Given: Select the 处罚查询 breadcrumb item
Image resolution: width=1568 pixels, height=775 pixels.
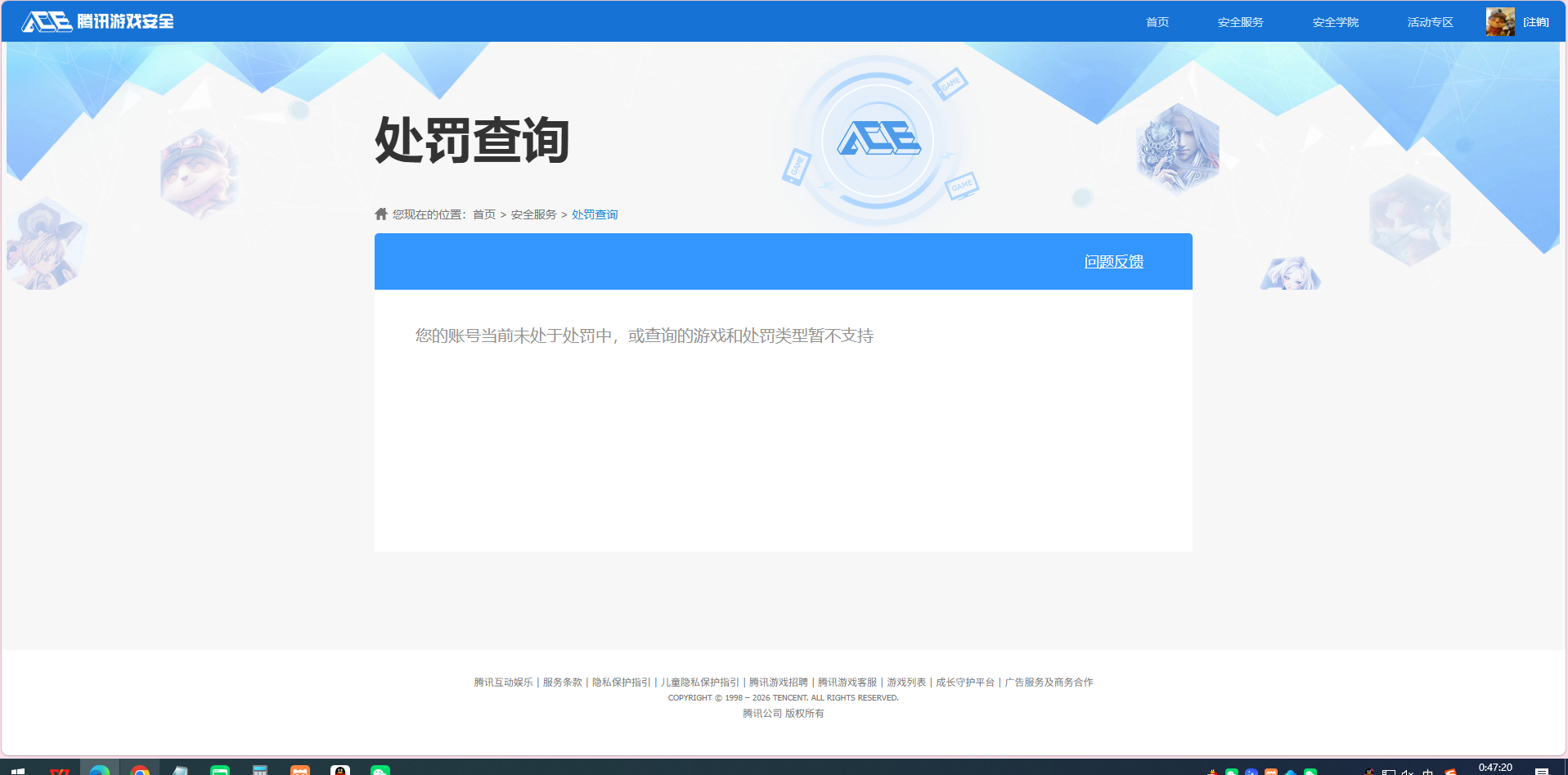Looking at the screenshot, I should pos(595,214).
